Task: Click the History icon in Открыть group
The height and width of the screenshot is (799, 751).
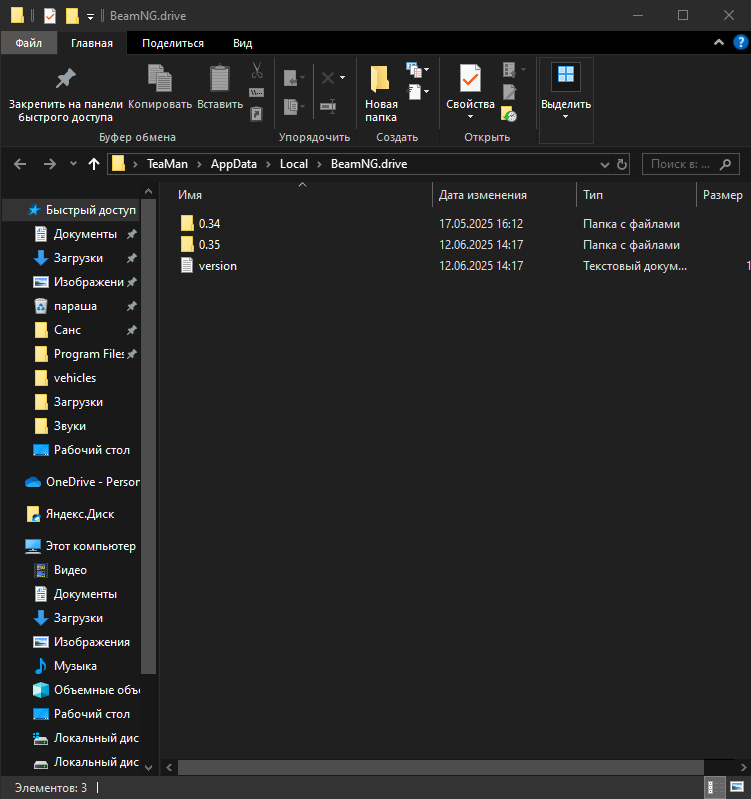Action: click(x=509, y=114)
